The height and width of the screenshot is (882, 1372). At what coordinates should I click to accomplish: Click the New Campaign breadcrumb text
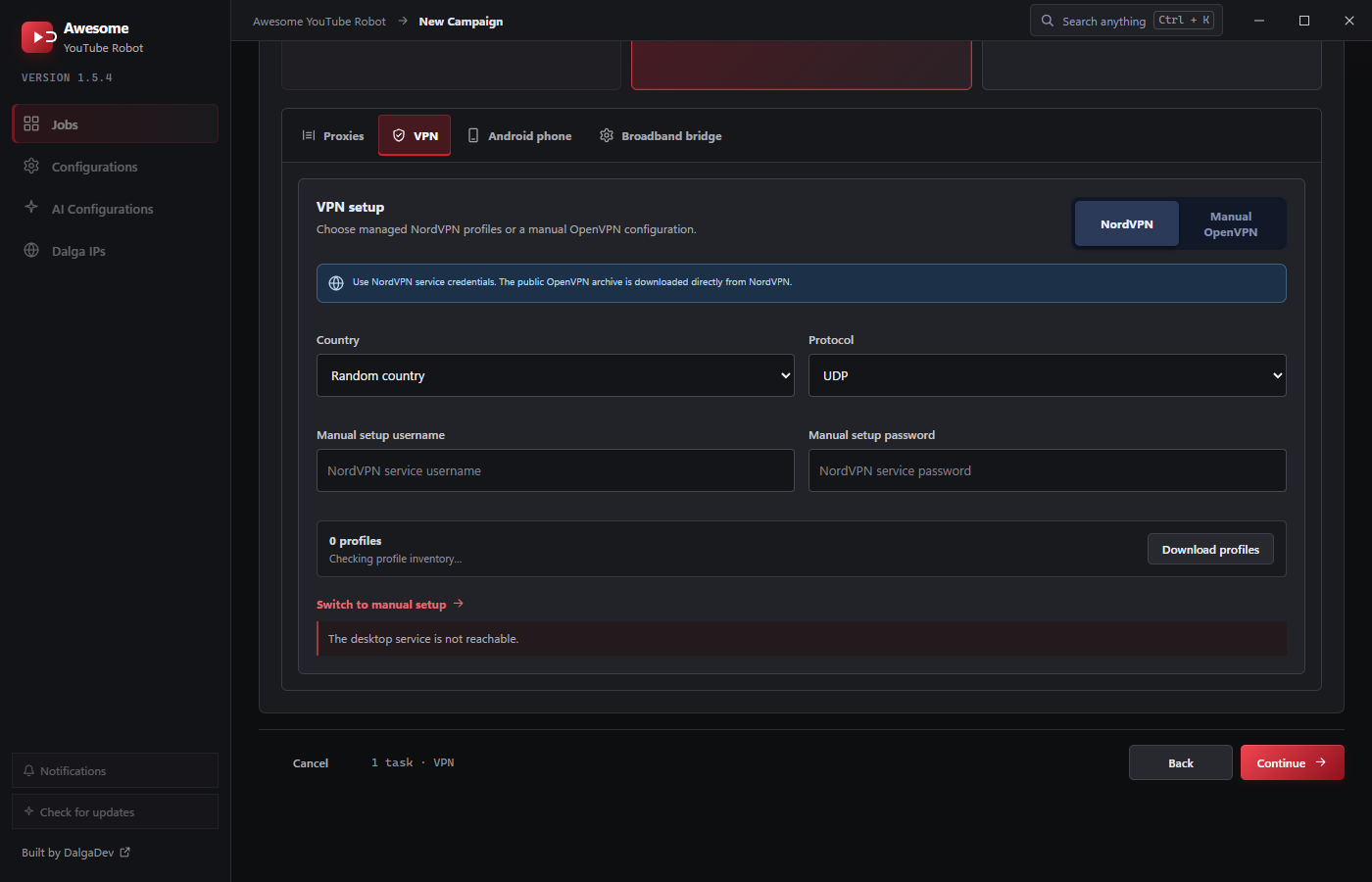click(x=461, y=22)
